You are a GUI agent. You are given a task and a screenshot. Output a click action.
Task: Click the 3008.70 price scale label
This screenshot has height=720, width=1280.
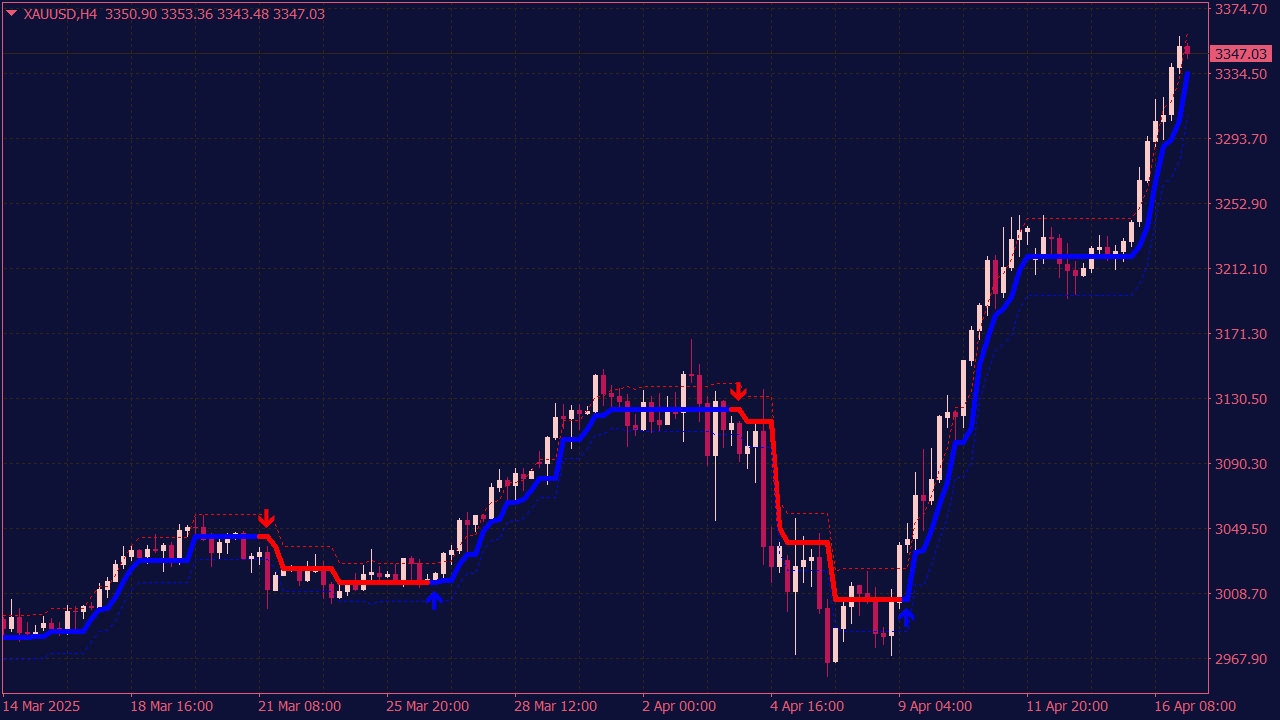1241,594
